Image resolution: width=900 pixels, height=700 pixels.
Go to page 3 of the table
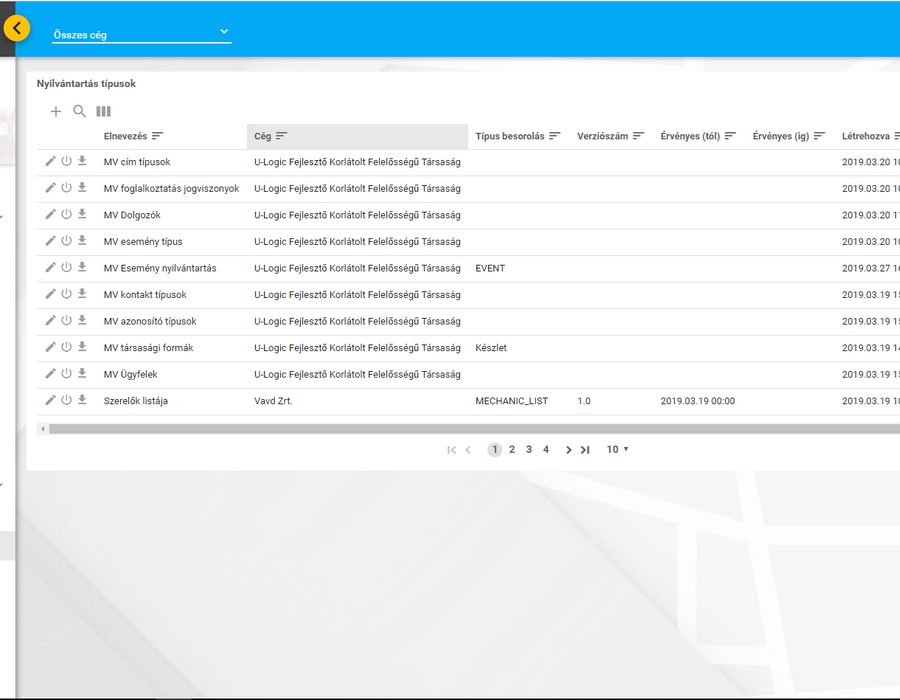(x=529, y=449)
